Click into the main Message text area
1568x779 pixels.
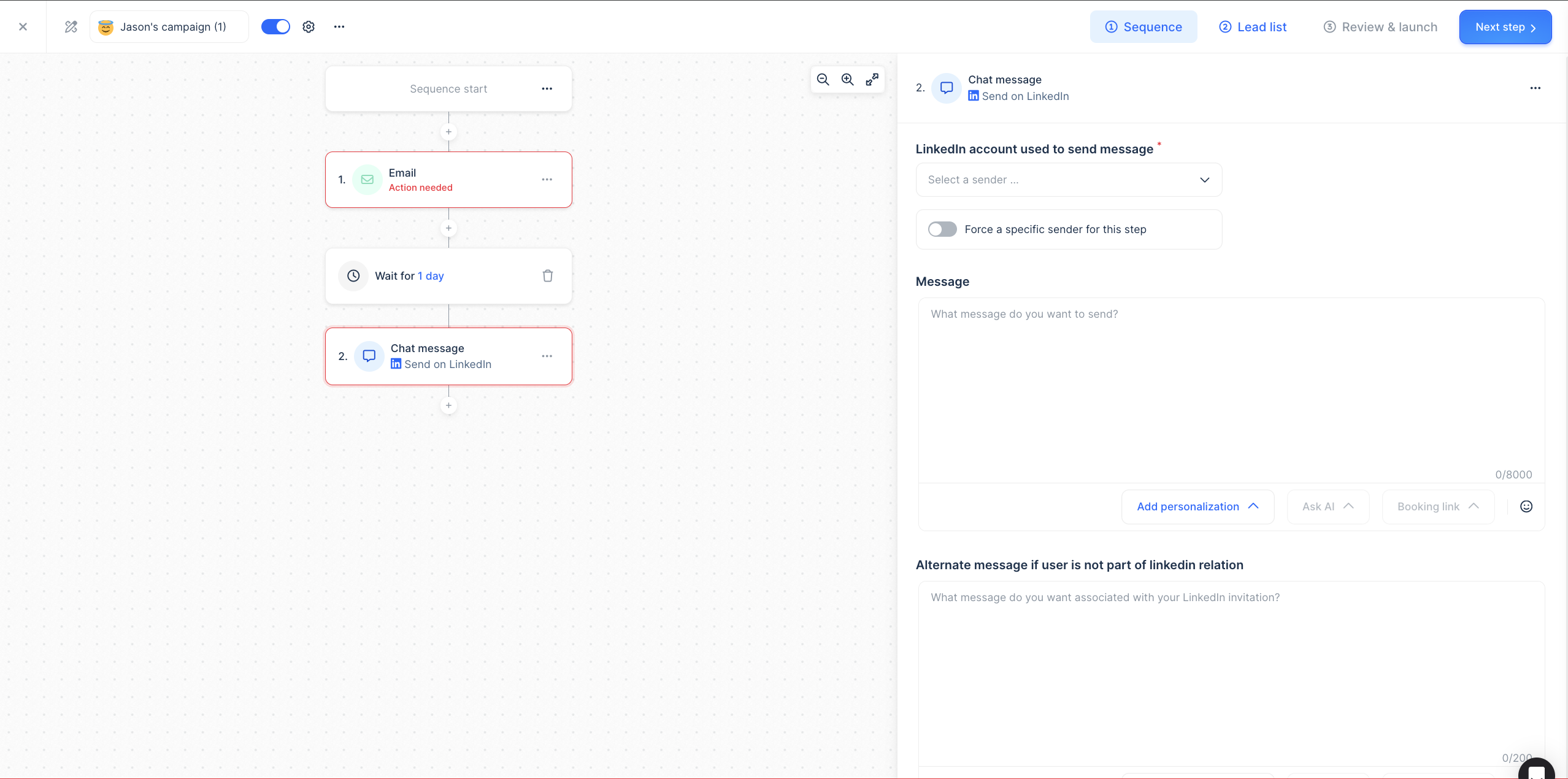(1230, 386)
